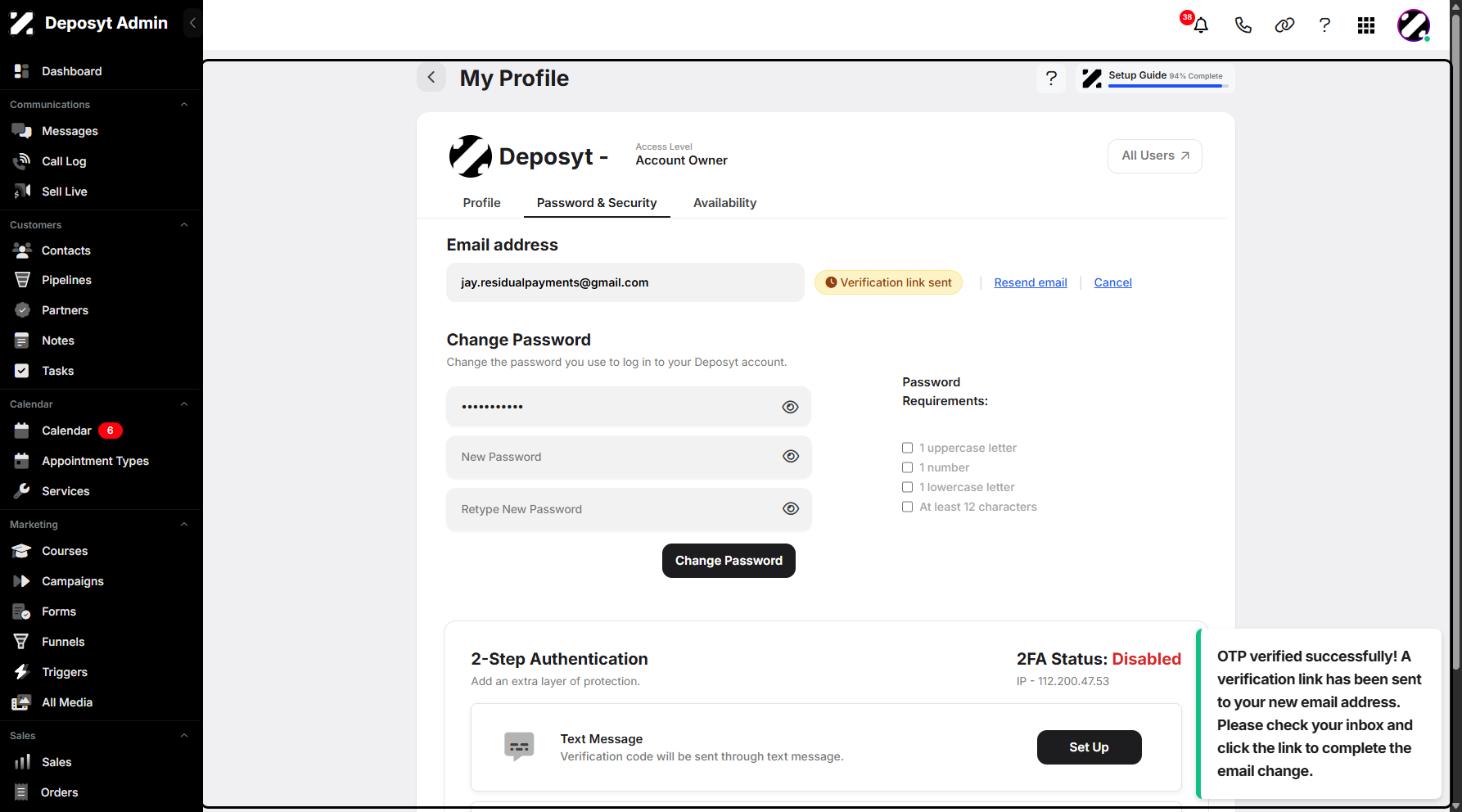Open the user avatar menu
The height and width of the screenshot is (812, 1462).
(1413, 25)
